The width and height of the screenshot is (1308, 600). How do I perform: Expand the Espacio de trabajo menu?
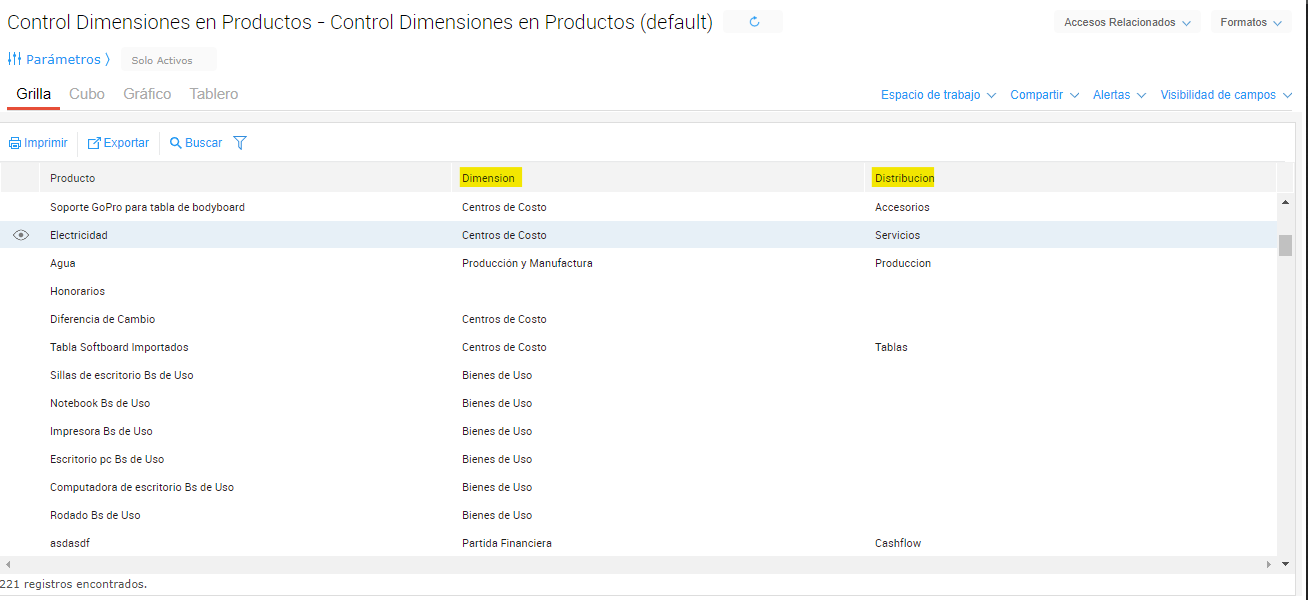pos(938,95)
